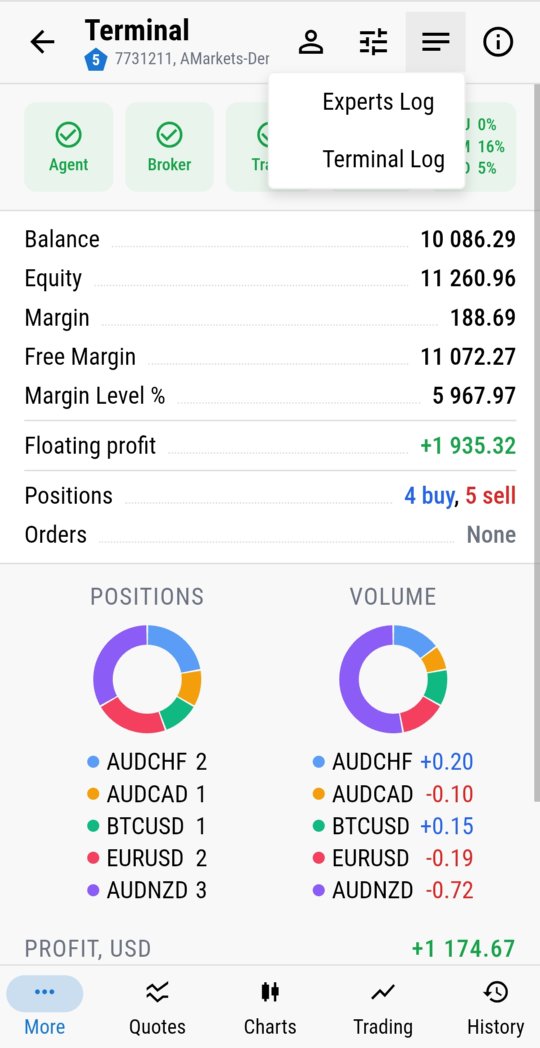
Task: Open the info circle icon
Action: click(498, 42)
